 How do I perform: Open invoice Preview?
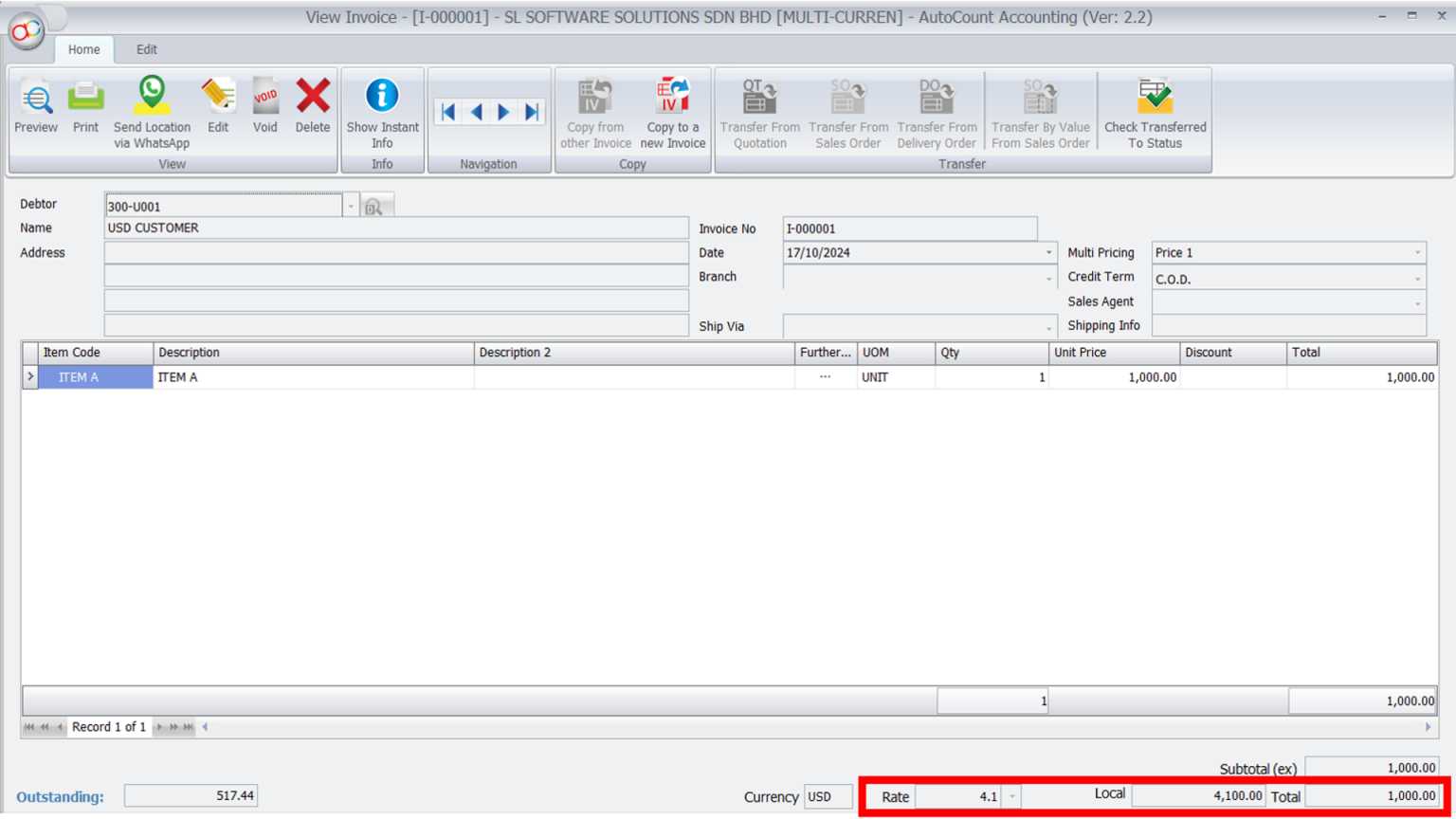pos(36,105)
